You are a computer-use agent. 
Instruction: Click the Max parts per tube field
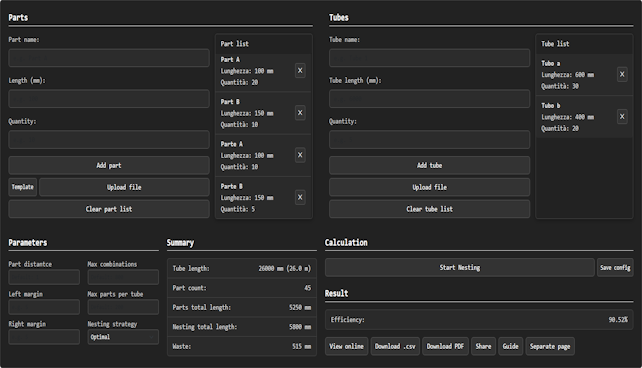coord(123,307)
